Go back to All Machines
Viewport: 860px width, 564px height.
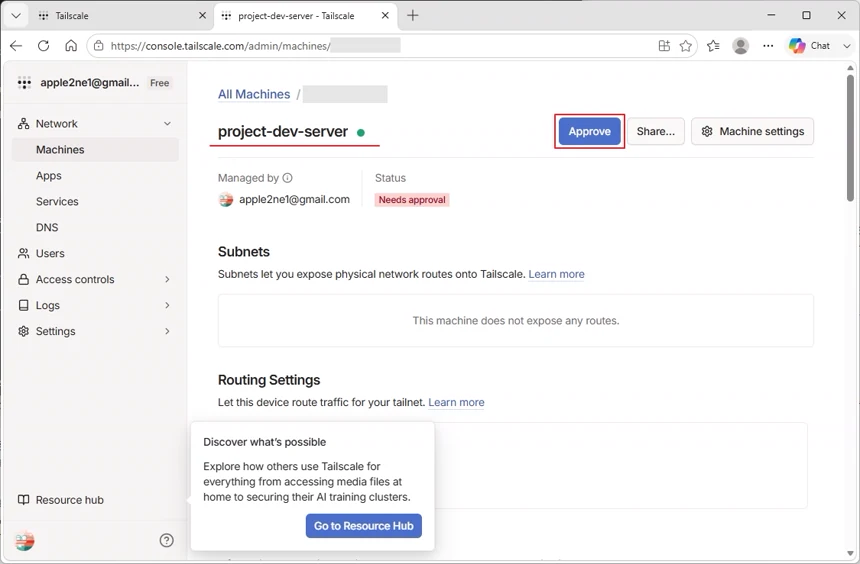[254, 94]
